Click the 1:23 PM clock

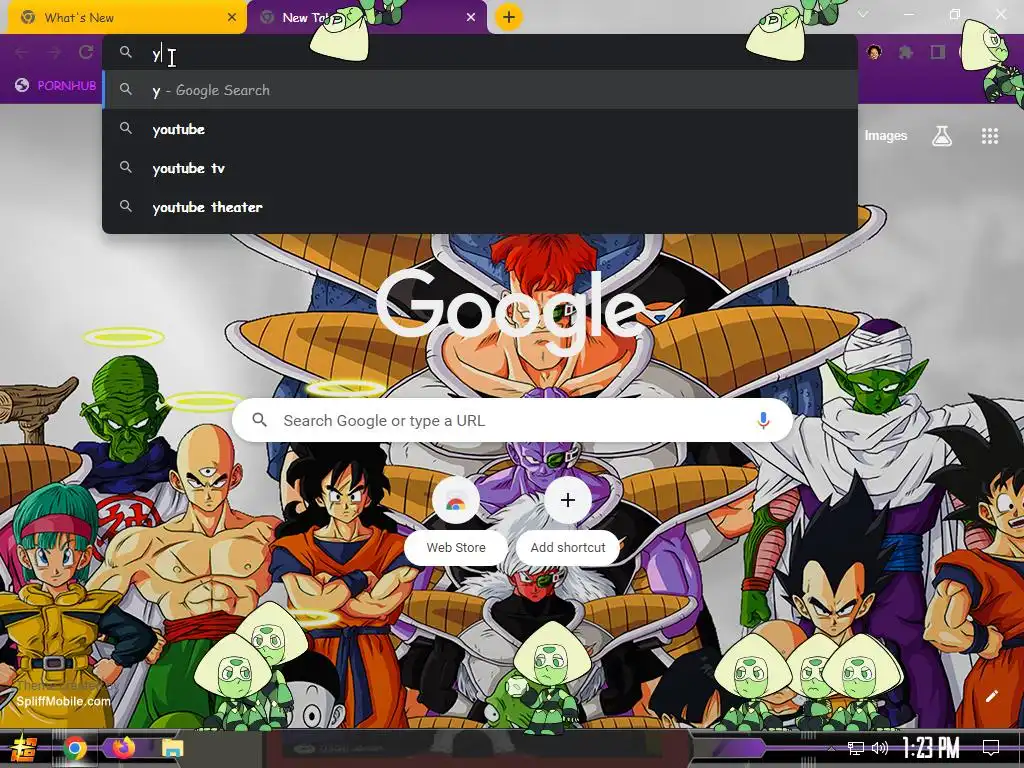931,747
